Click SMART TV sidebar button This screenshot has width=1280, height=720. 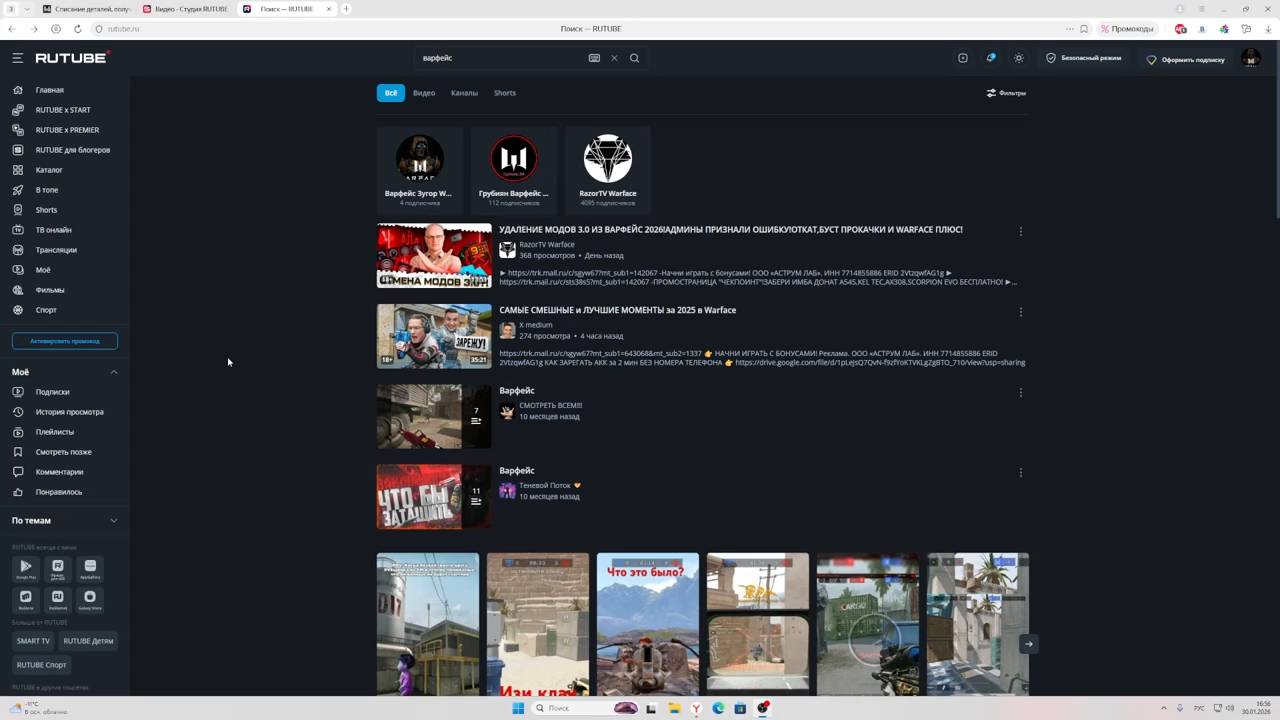[33, 641]
